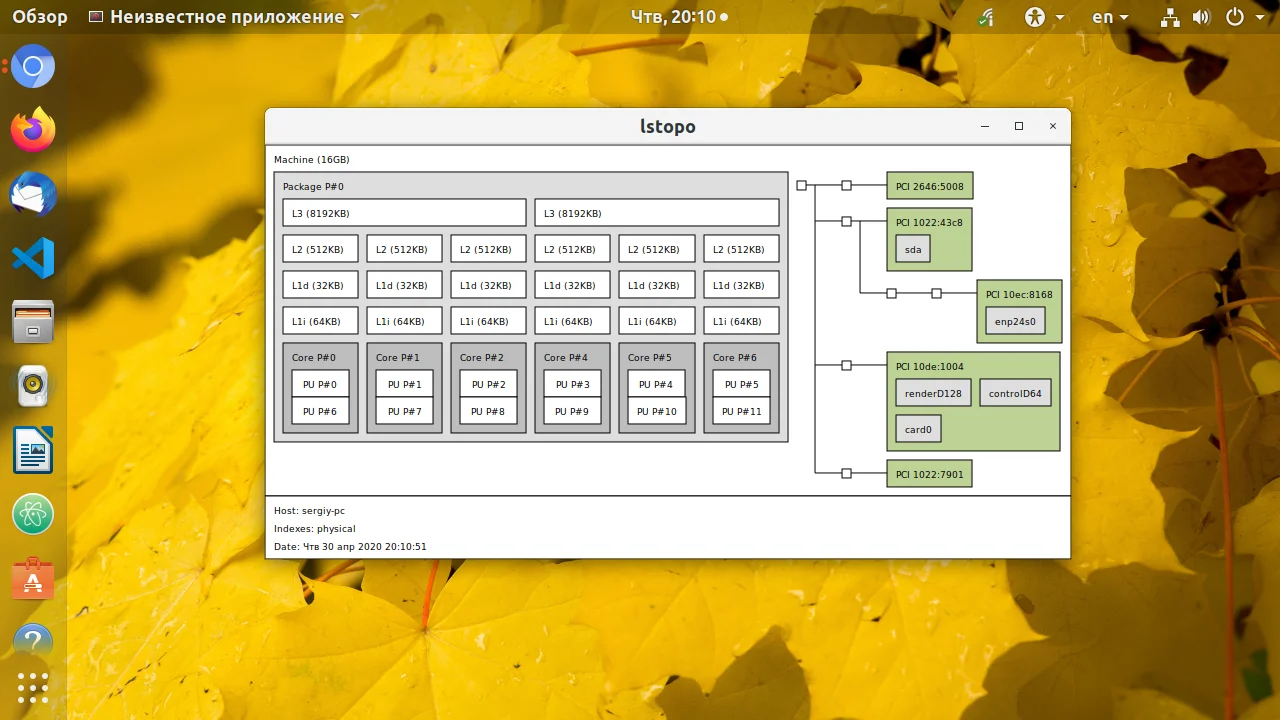
Task: Show applications grid in dock
Action: [33, 688]
